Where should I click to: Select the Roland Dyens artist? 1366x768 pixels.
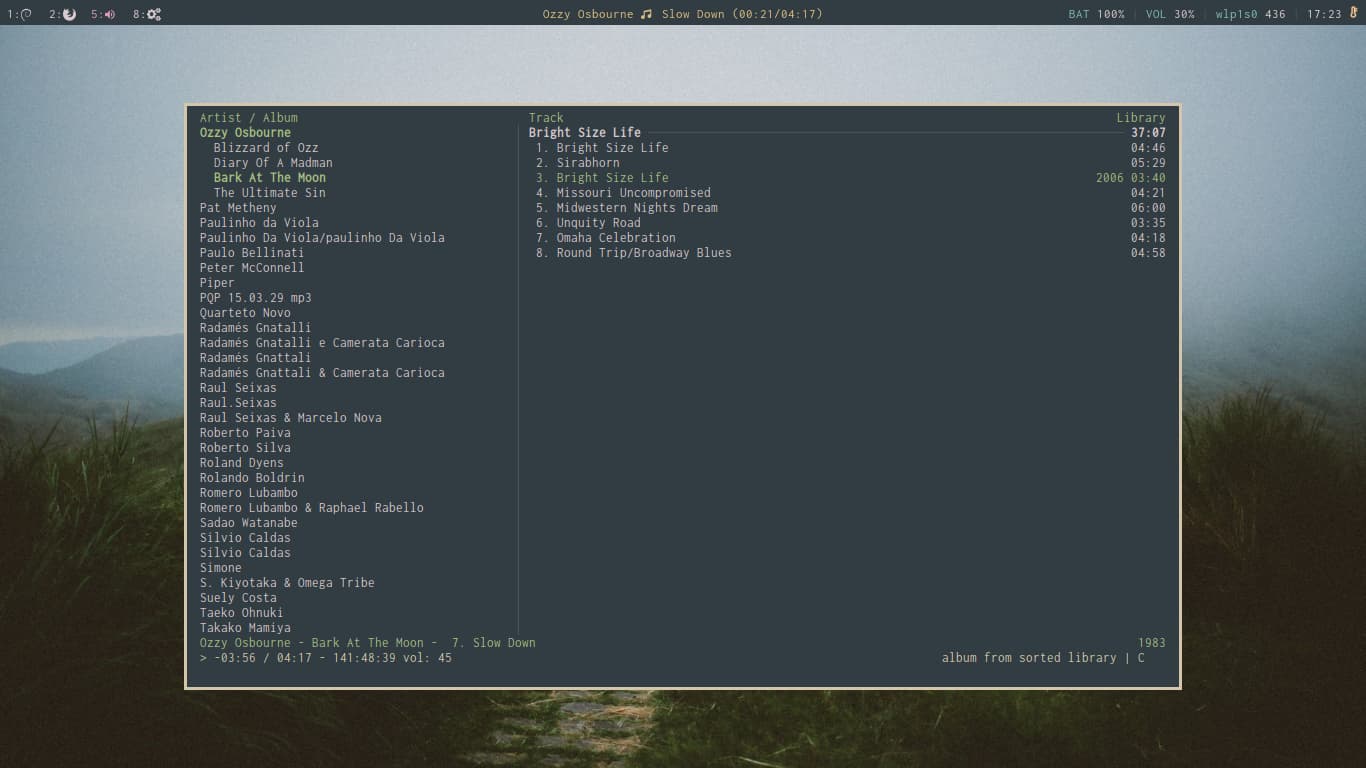241,462
